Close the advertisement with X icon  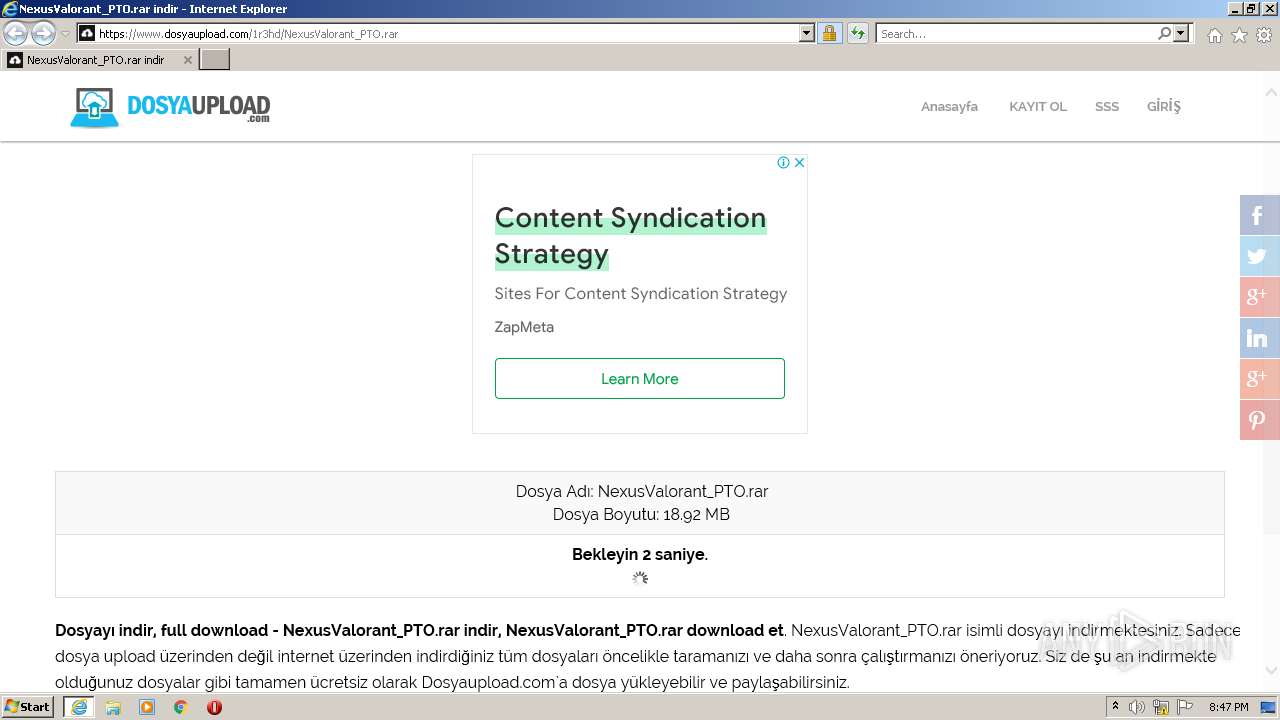click(x=799, y=162)
